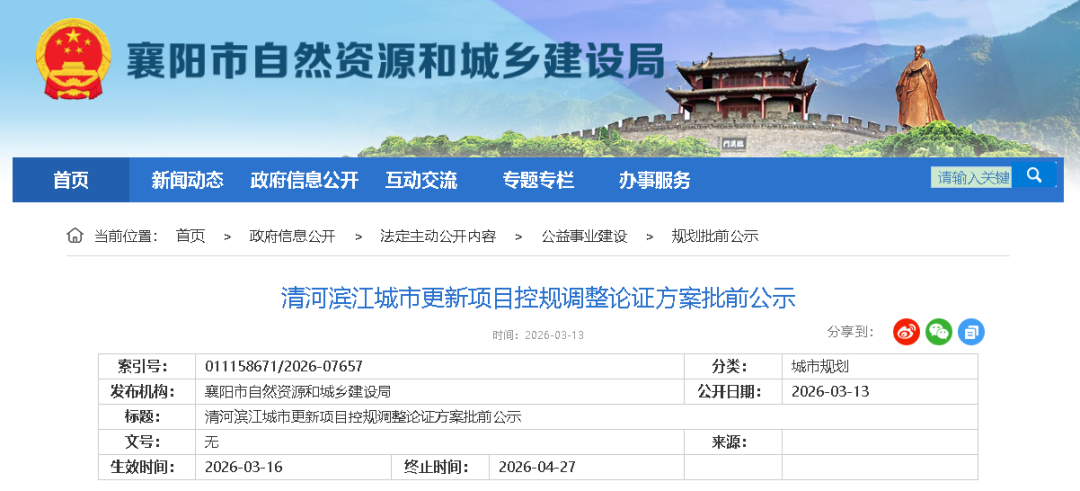Share the article to Weibo
The image size is (1080, 491).
906,332
